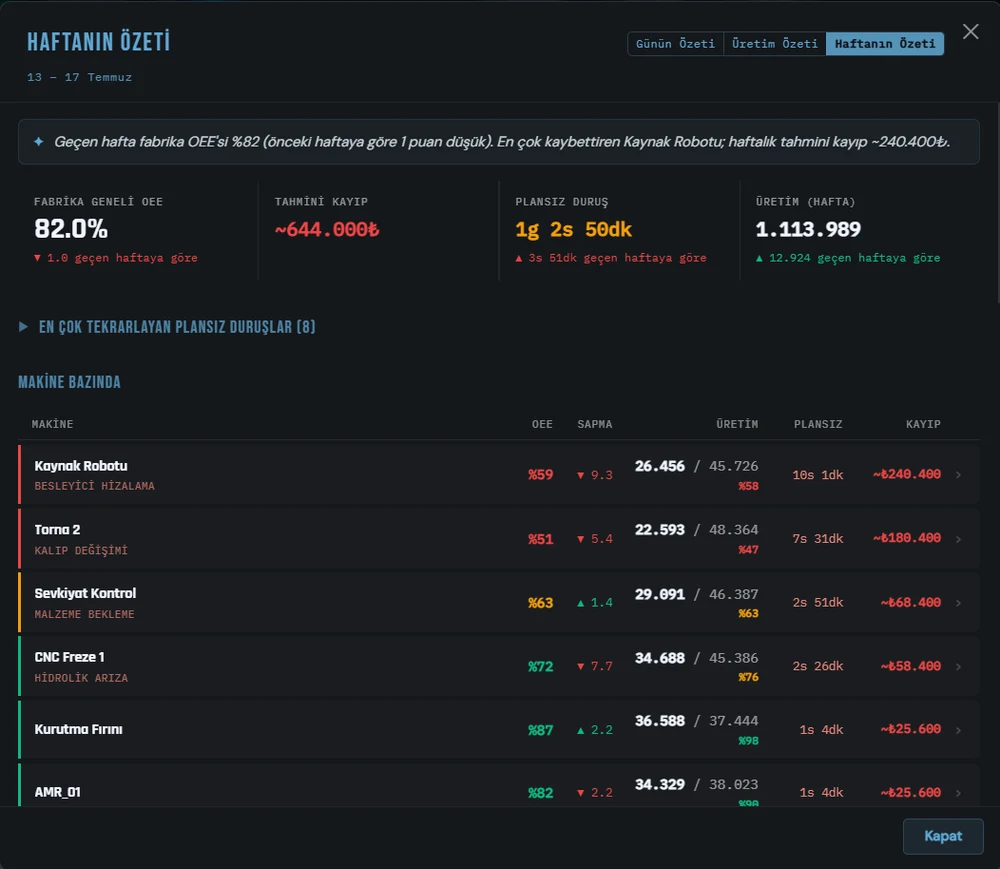Open Kaynak Robotu row details chevron

958,475
